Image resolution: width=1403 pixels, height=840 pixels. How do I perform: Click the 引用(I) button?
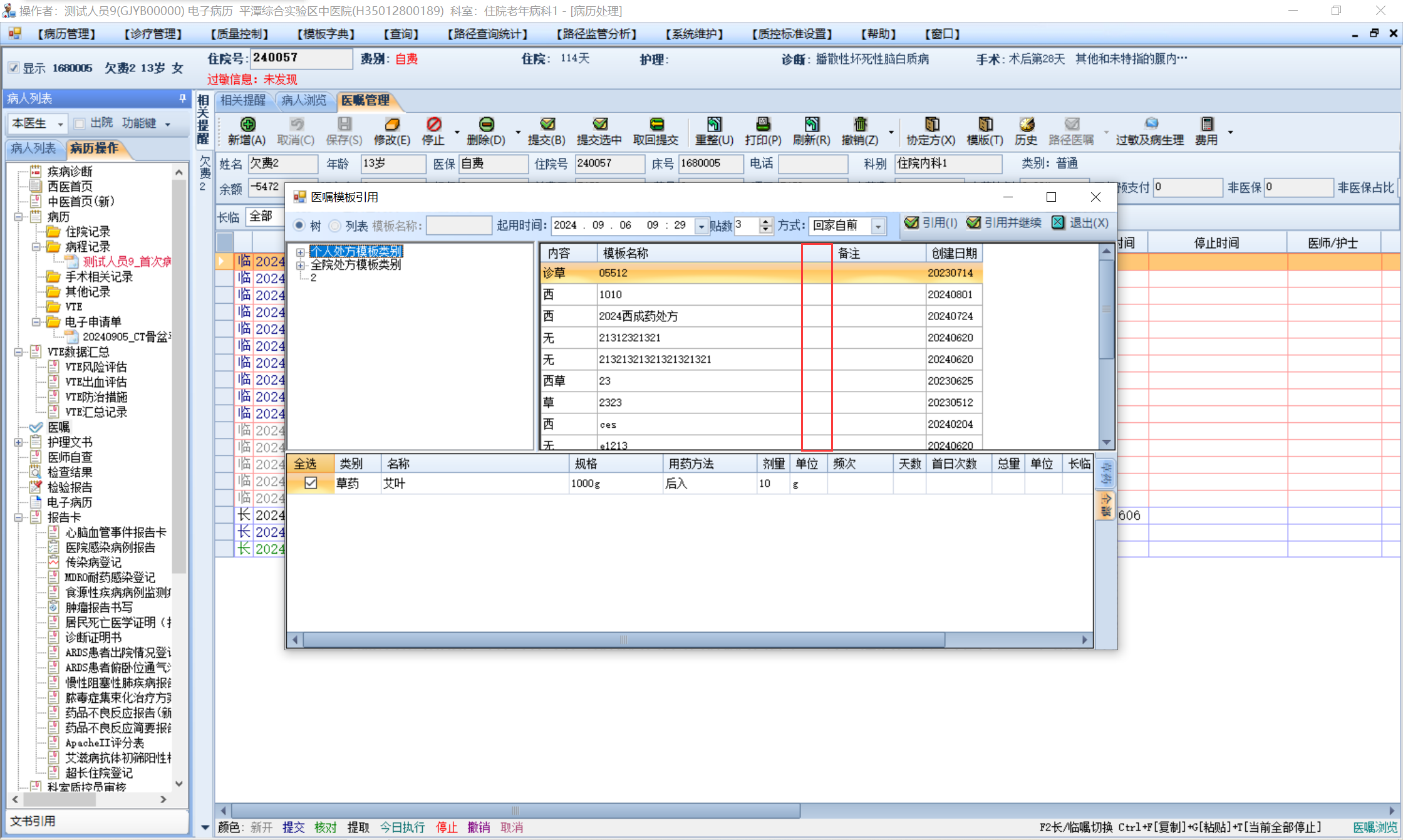coord(932,223)
